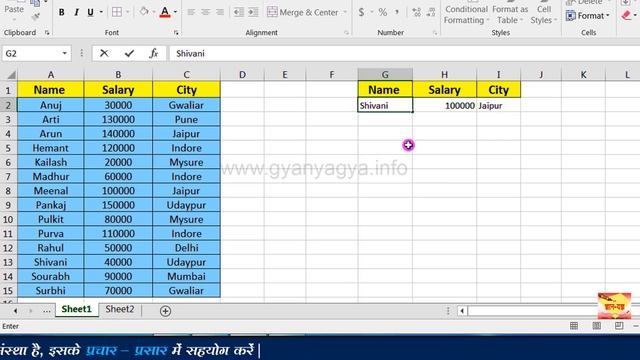640x360 pixels.
Task: Select column H header
Action: (x=444, y=75)
